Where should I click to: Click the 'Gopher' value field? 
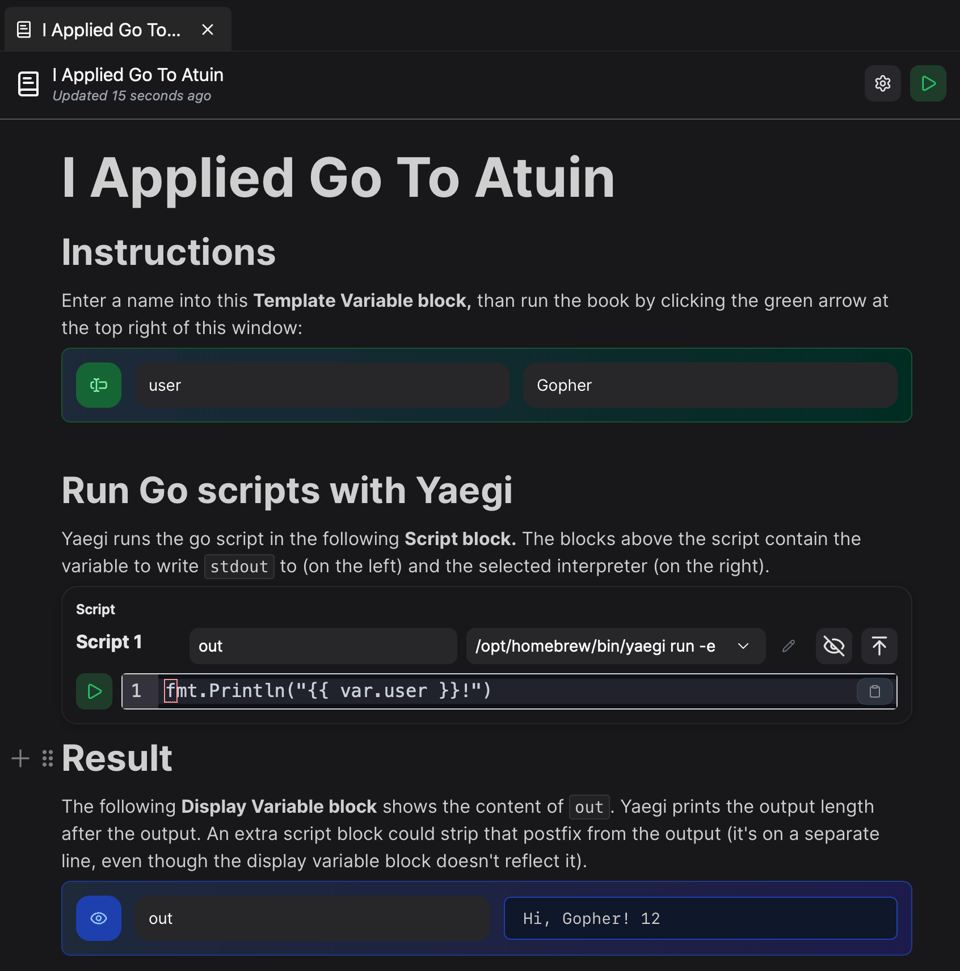point(710,385)
